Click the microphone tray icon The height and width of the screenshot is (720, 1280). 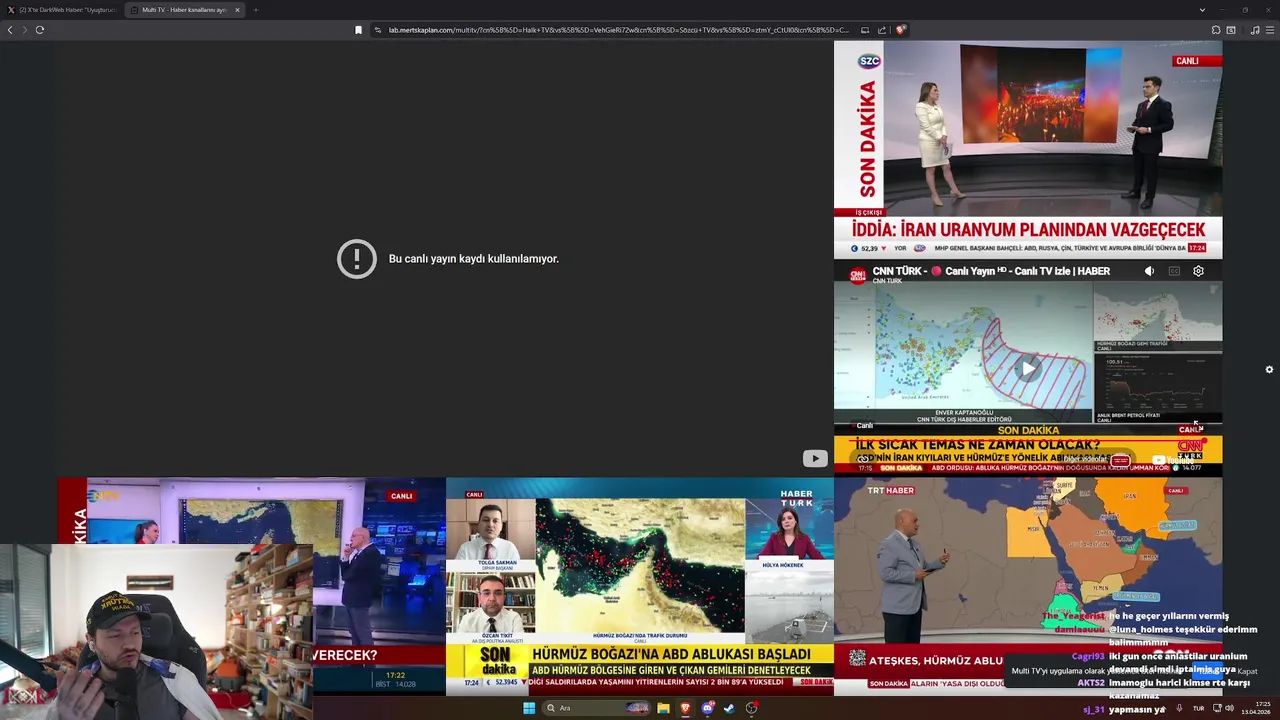coord(1179,708)
